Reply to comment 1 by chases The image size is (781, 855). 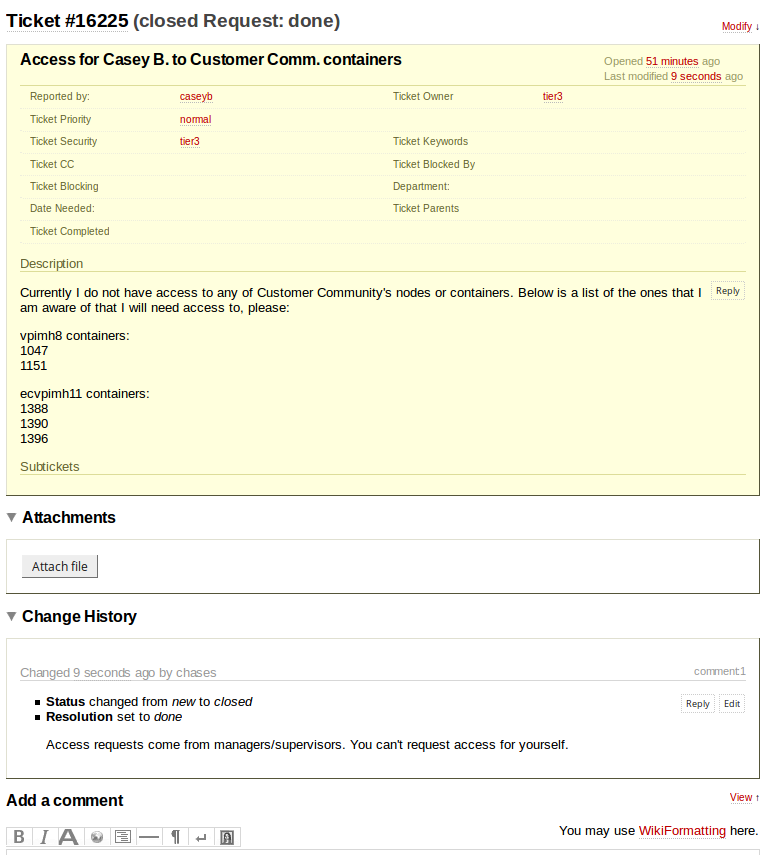click(x=697, y=704)
